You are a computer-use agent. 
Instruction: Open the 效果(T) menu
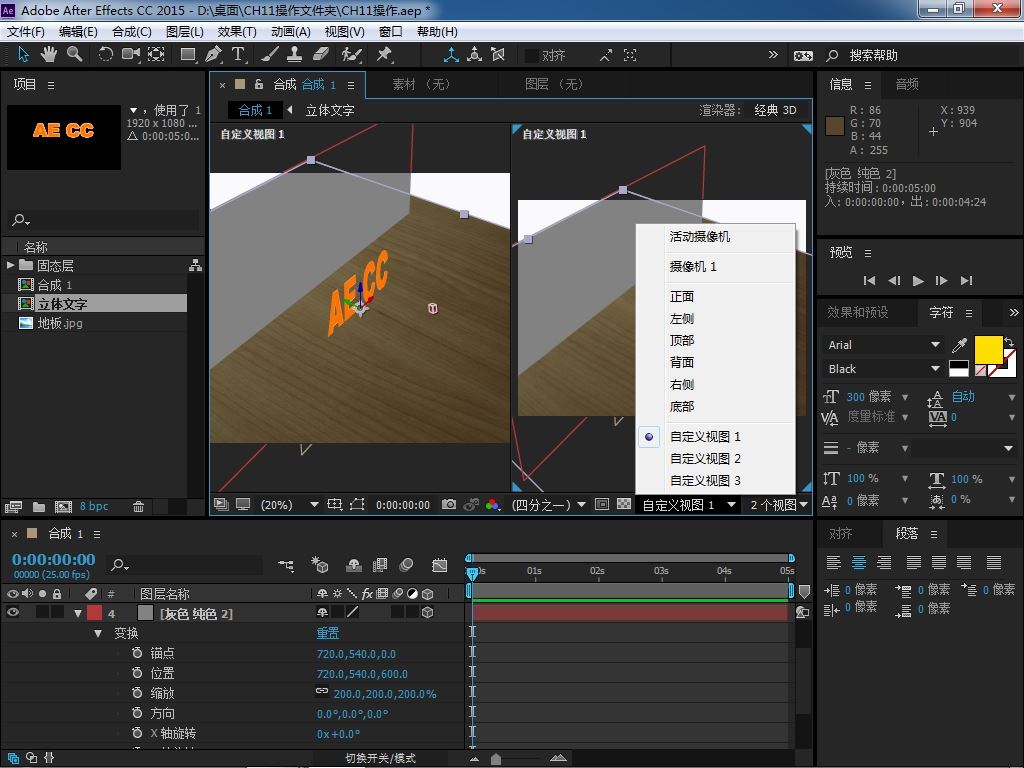tap(236, 31)
